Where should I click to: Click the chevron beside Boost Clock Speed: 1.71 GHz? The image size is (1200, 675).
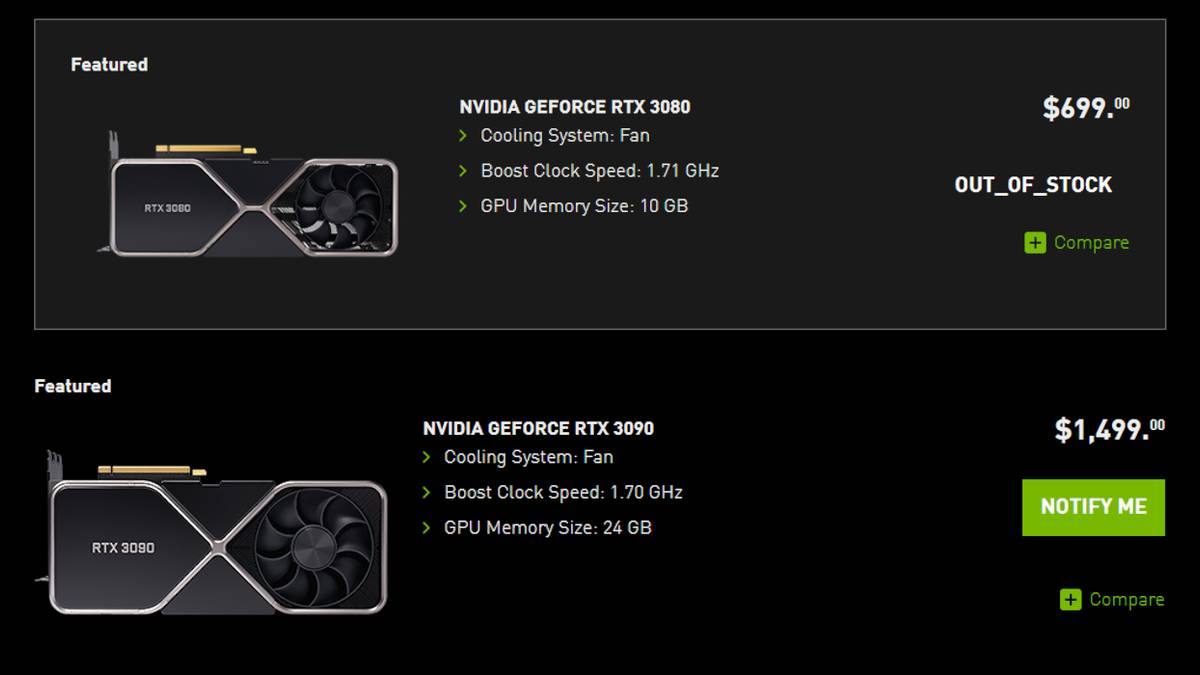point(464,171)
